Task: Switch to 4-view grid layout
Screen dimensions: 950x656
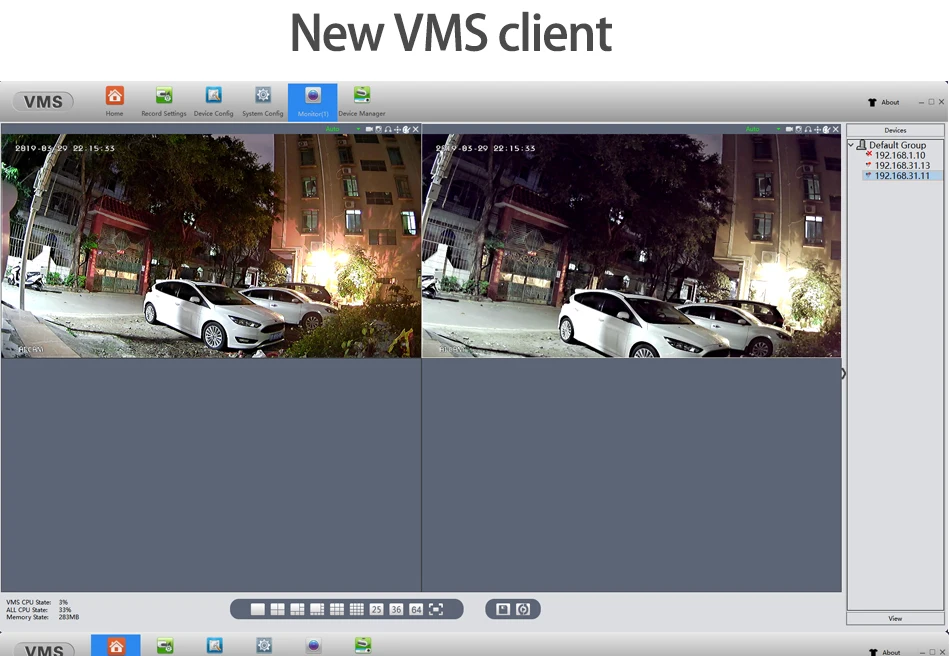Action: coord(277,609)
